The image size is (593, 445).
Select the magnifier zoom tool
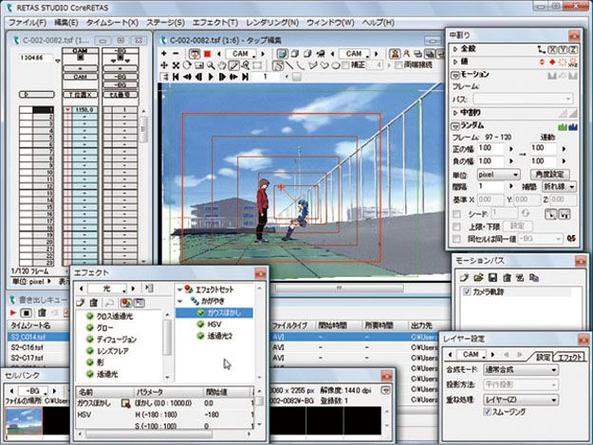click(x=211, y=65)
